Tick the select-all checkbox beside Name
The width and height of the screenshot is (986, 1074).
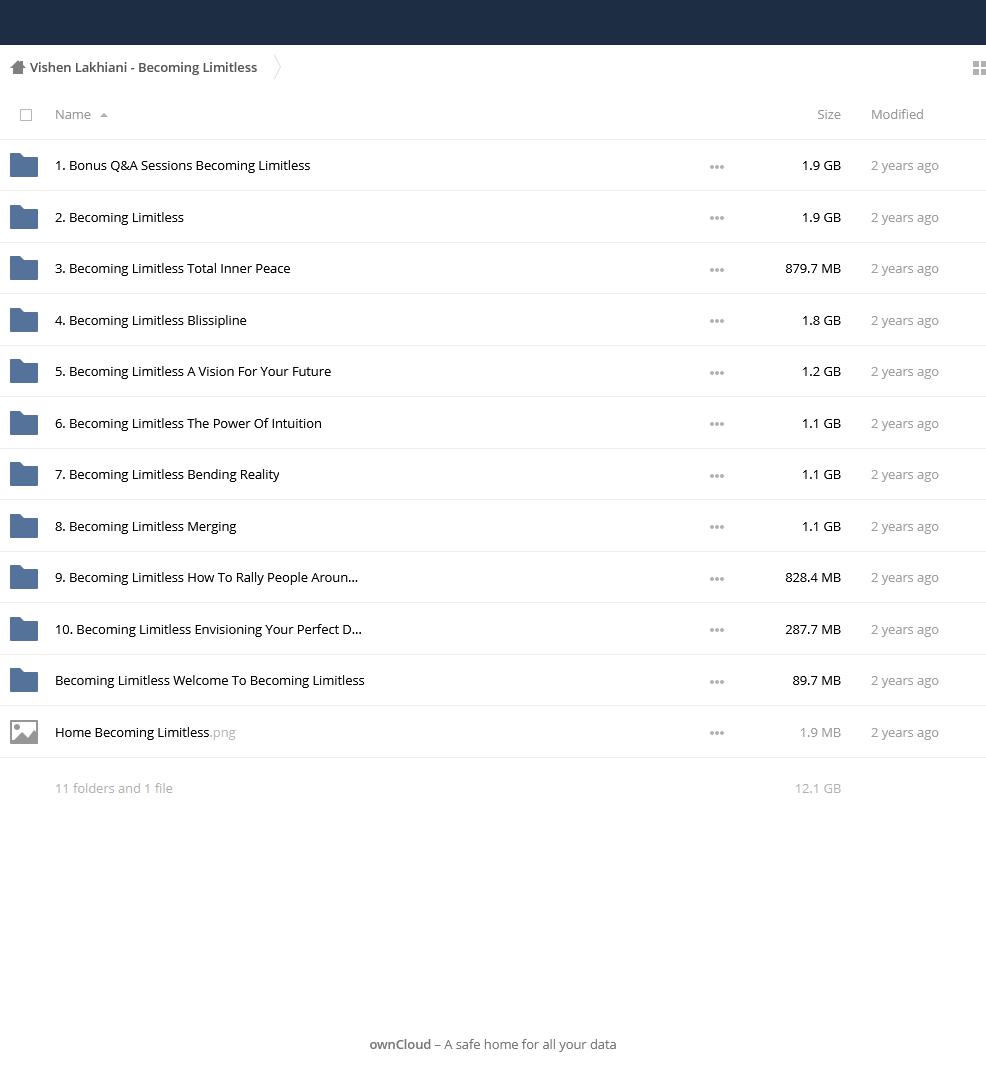click(26, 115)
